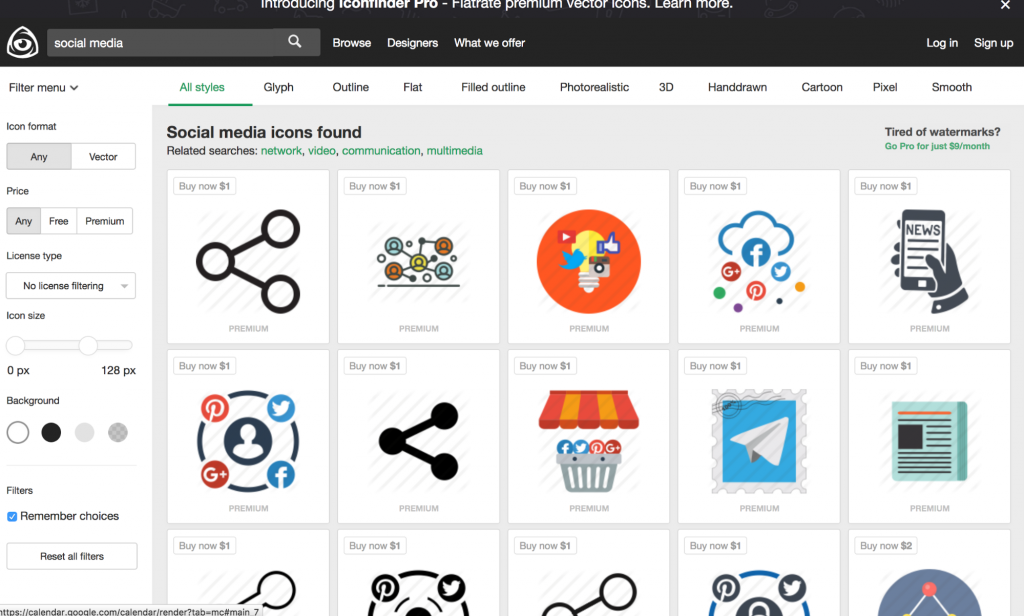The height and width of the screenshot is (616, 1024).
Task: Open the Designers page
Action: coord(412,42)
